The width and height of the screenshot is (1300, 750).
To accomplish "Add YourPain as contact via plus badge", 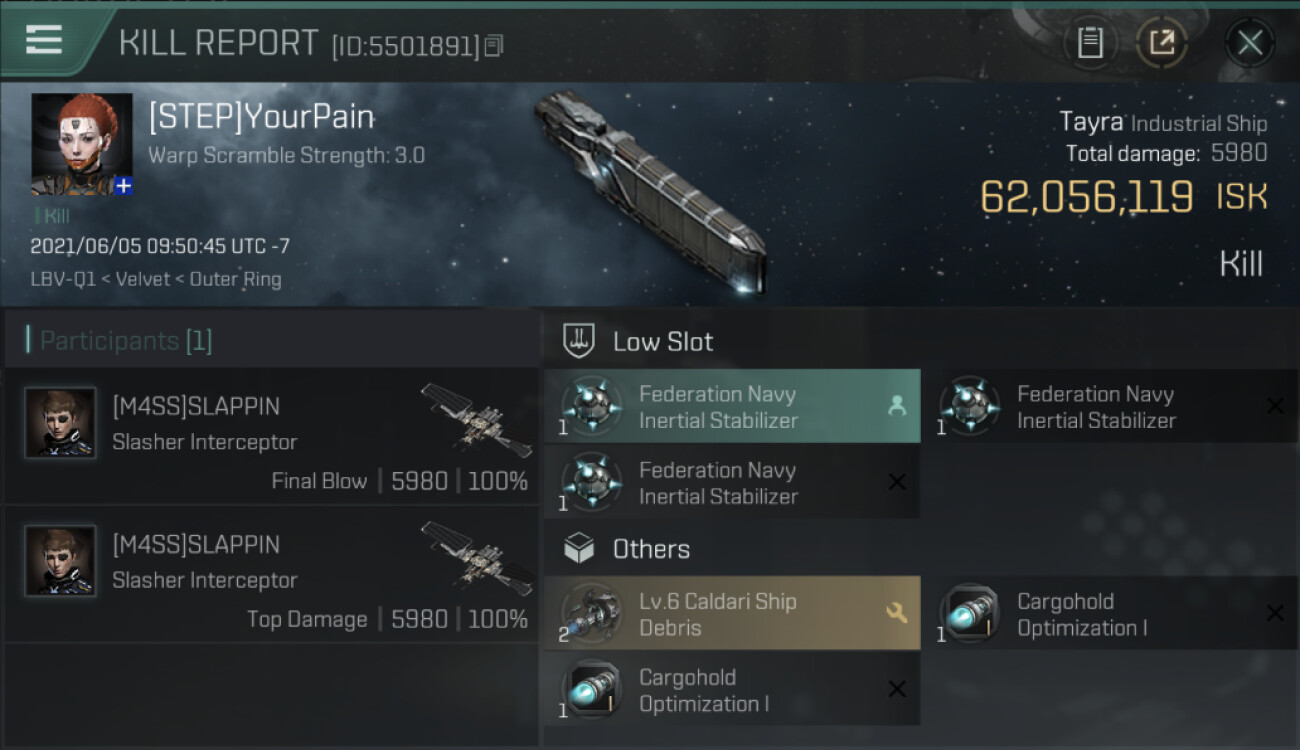I will [123, 186].
